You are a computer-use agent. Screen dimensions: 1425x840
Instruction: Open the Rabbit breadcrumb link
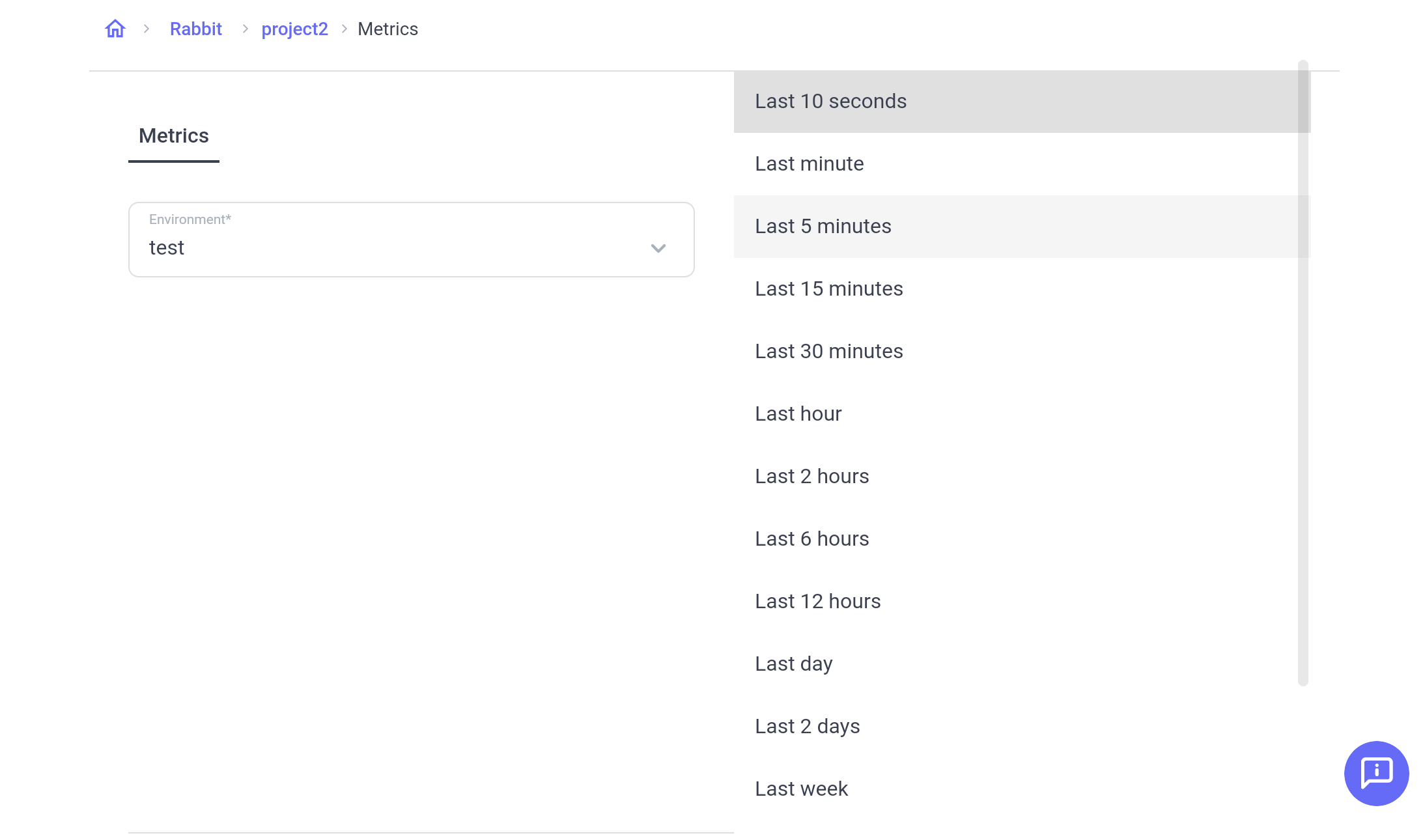pyautogui.click(x=195, y=29)
